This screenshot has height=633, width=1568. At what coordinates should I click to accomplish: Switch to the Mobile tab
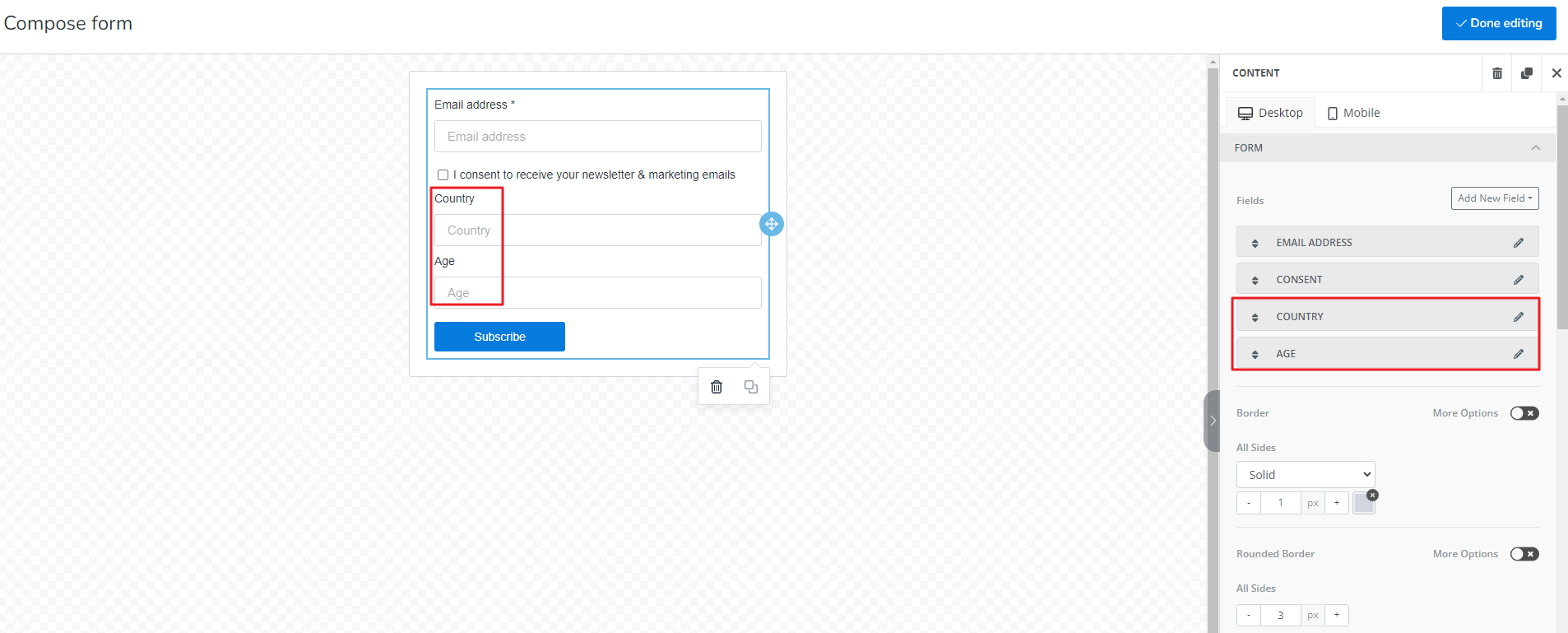click(x=1354, y=113)
